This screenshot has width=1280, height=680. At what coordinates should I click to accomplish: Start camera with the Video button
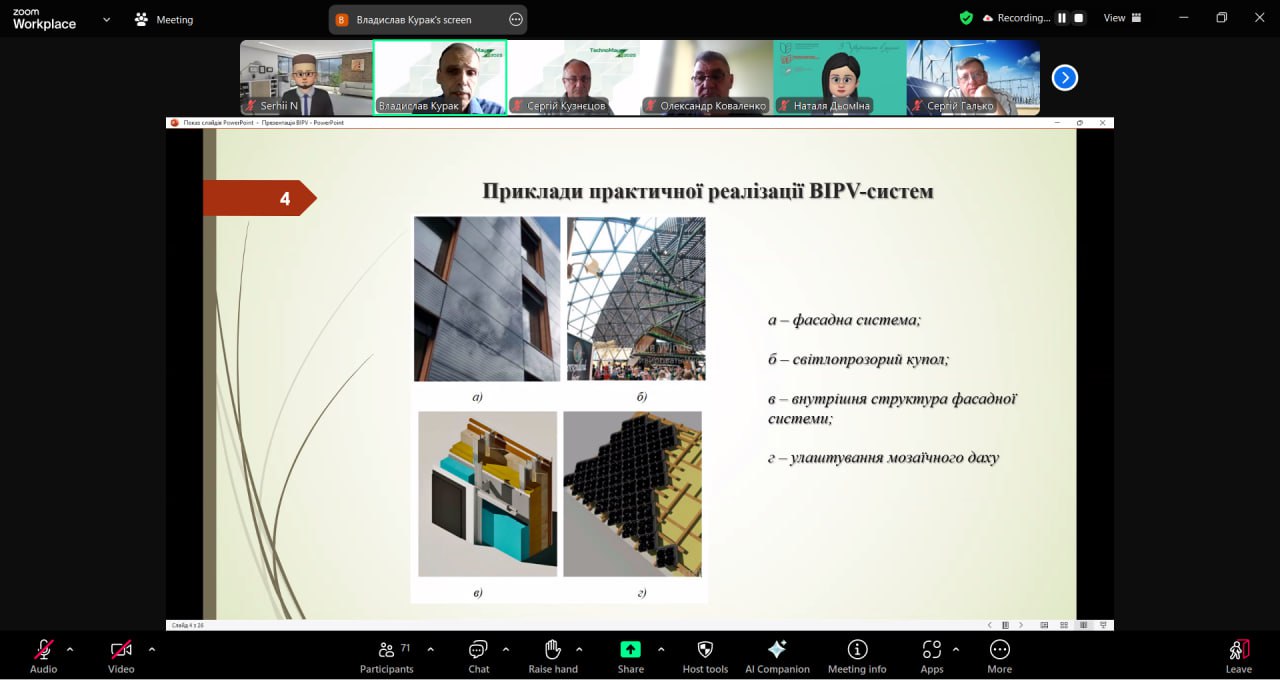tap(121, 655)
